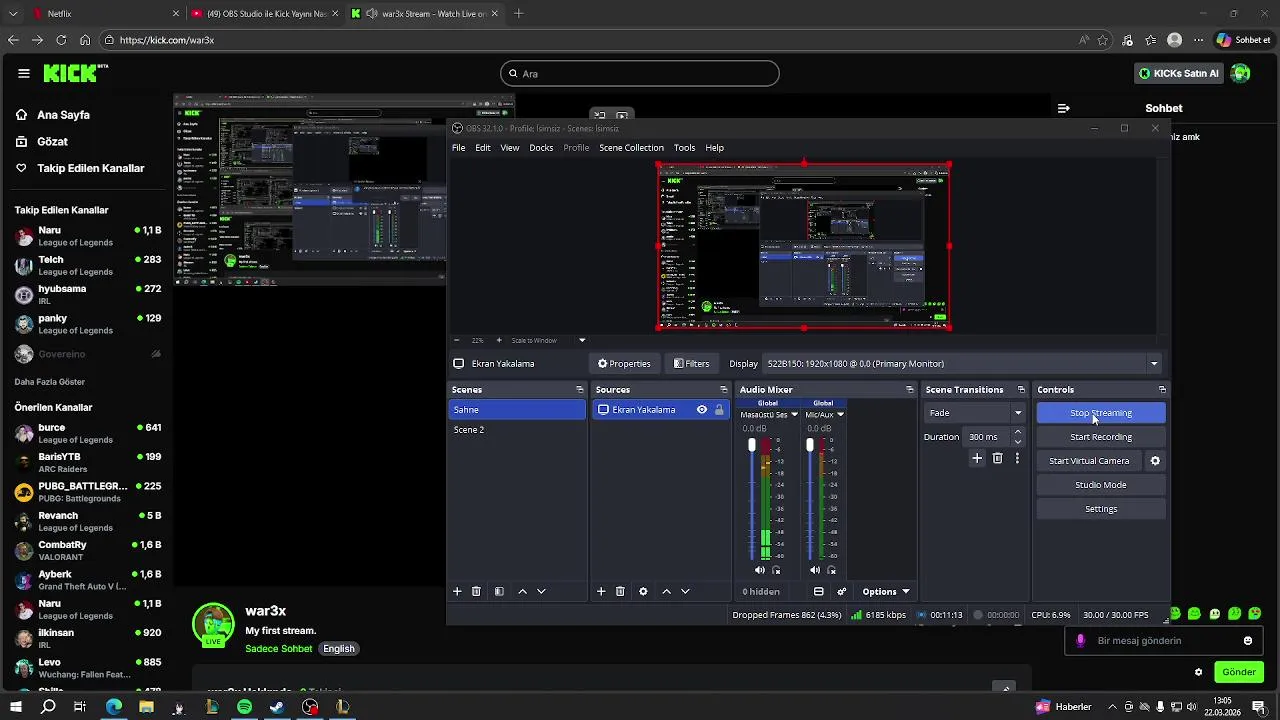This screenshot has height=720, width=1280.
Task: Open emoji picker in chat message box
Action: pos(1248,641)
